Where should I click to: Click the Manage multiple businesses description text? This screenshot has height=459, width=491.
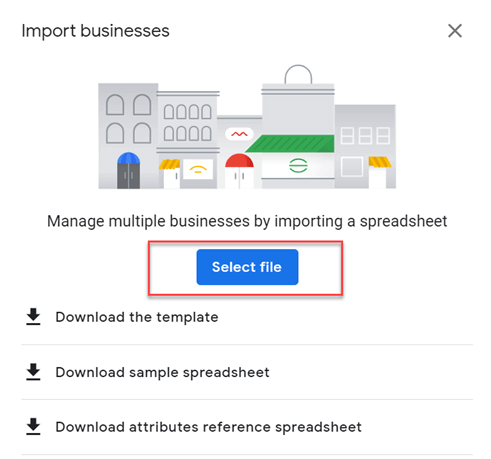[247, 221]
